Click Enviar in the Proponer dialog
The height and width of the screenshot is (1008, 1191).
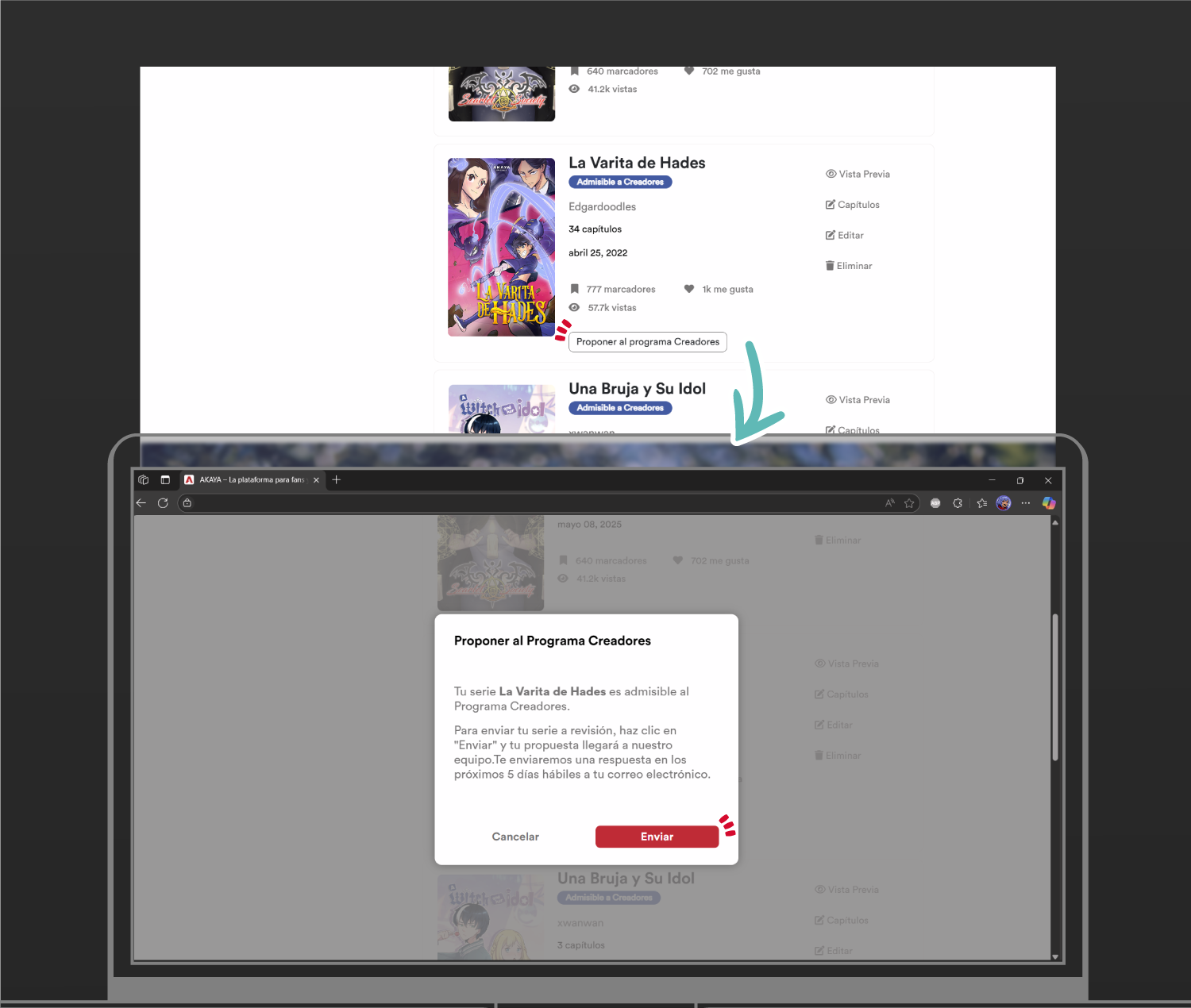657,837
